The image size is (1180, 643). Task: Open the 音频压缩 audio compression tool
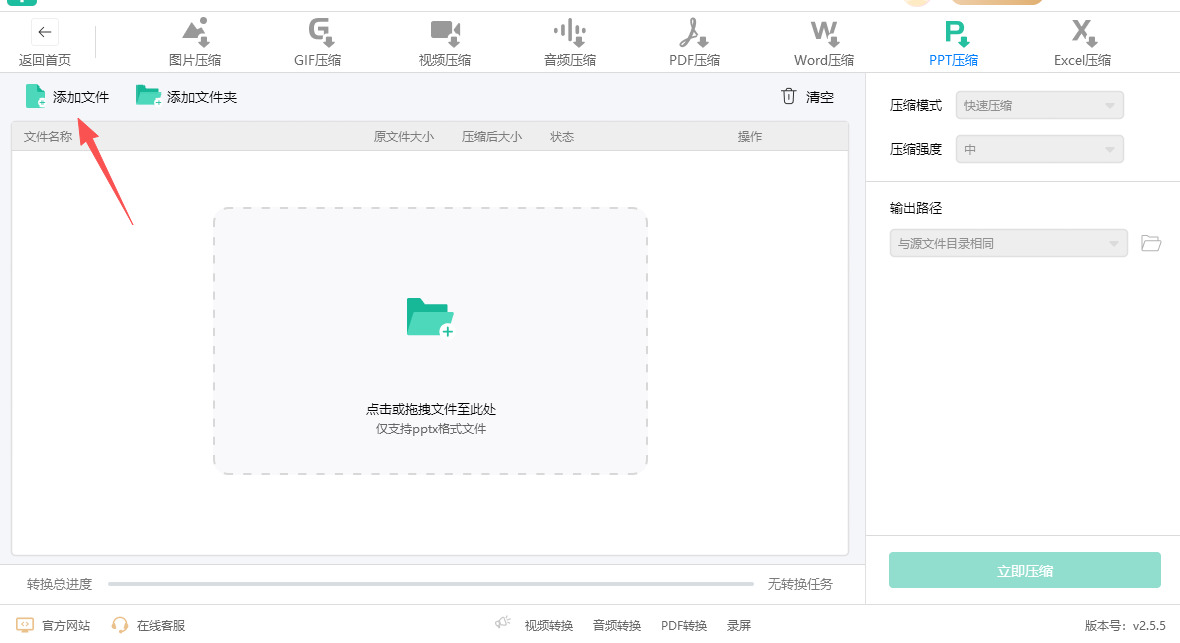569,42
